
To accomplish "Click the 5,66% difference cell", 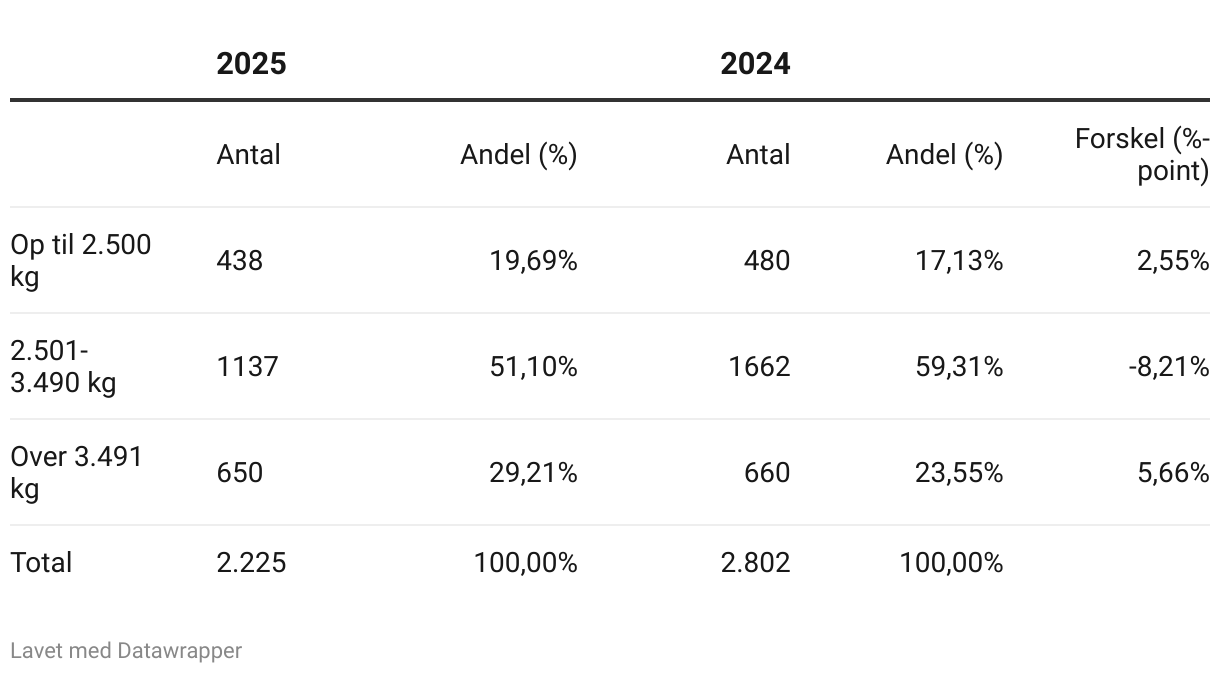I will point(1173,472).
